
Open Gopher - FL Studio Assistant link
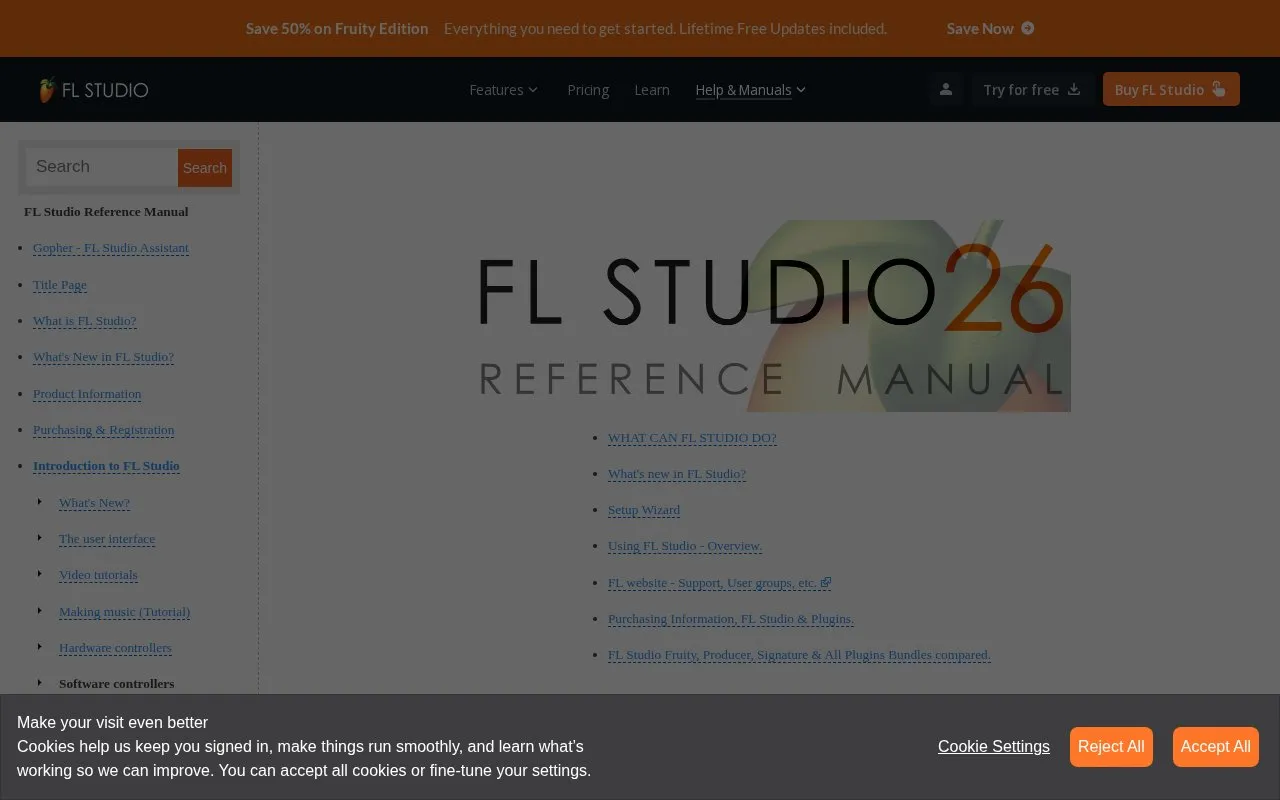coord(111,248)
